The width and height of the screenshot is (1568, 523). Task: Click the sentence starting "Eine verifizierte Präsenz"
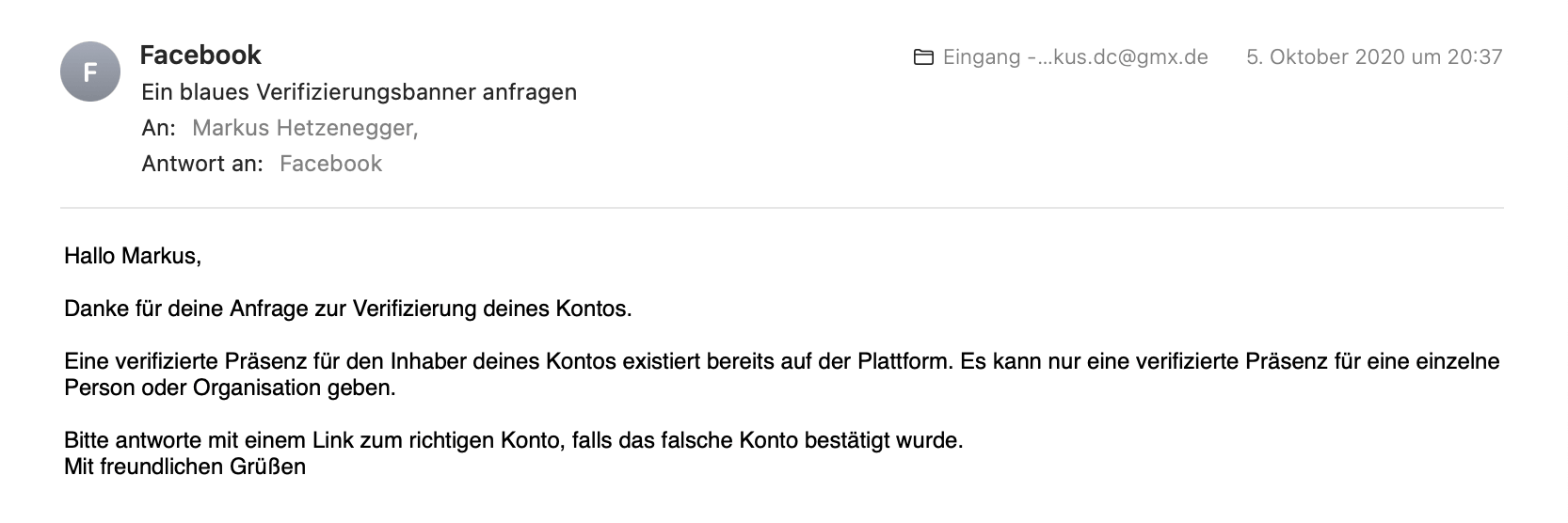tap(508, 361)
